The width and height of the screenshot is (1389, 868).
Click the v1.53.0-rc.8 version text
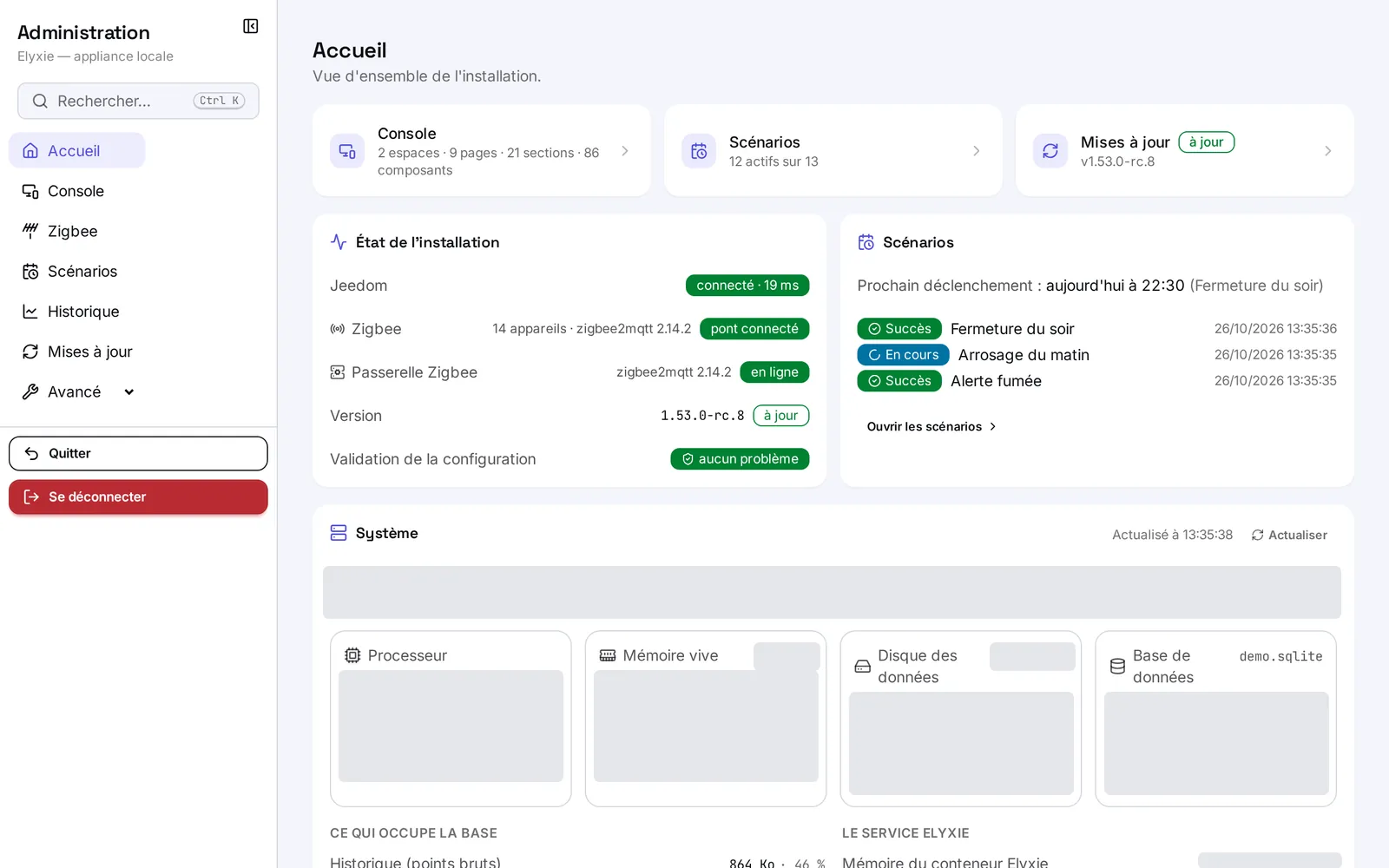1117,161
